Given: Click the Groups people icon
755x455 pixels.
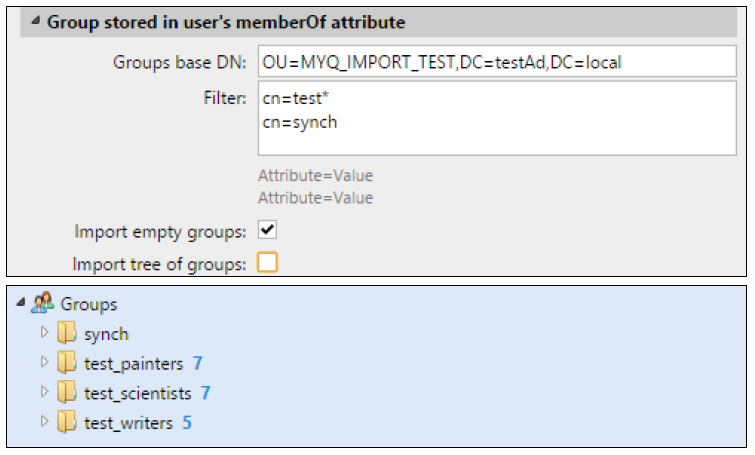Looking at the screenshot, I should pos(43,304).
